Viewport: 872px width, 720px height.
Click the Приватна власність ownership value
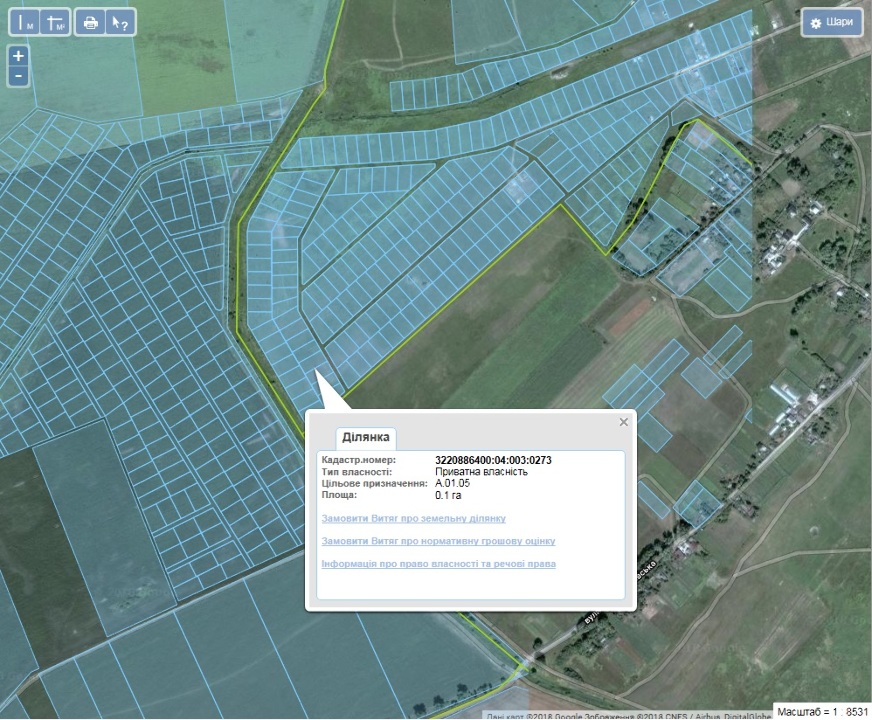pos(481,472)
